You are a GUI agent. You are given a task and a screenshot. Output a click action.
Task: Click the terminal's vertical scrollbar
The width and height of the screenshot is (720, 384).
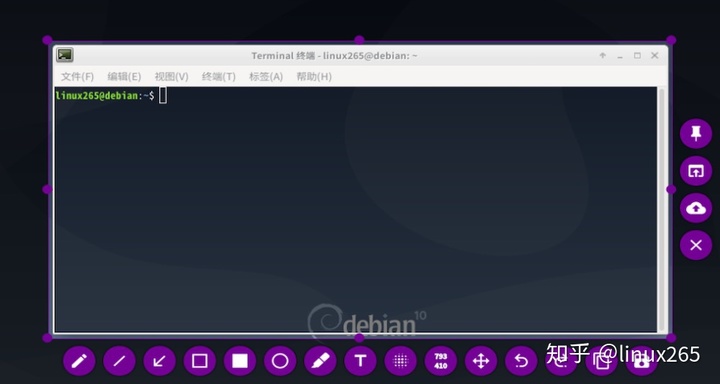(x=661, y=209)
